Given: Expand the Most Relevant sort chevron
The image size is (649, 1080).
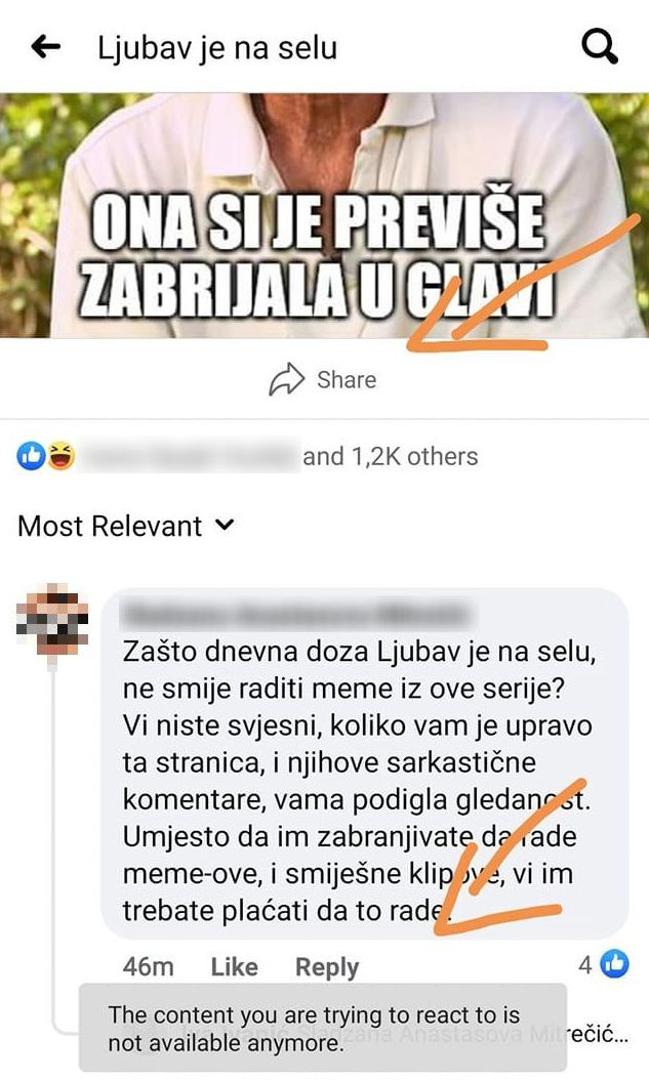Looking at the screenshot, I should (225, 525).
